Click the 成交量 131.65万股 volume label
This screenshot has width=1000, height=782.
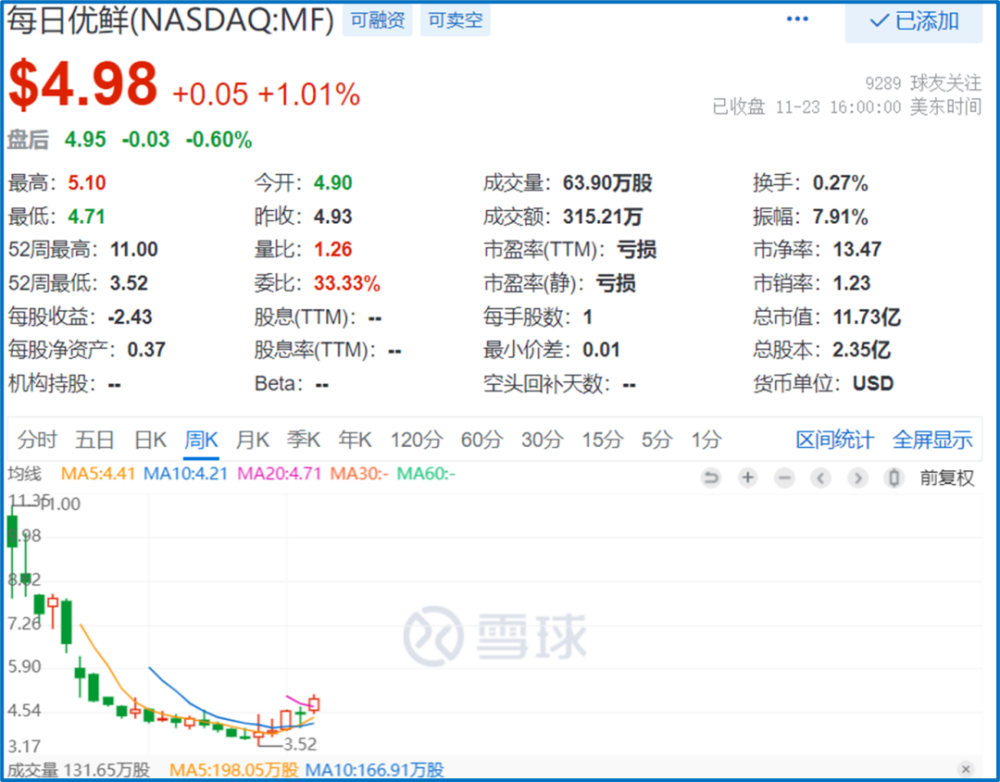coord(78,770)
